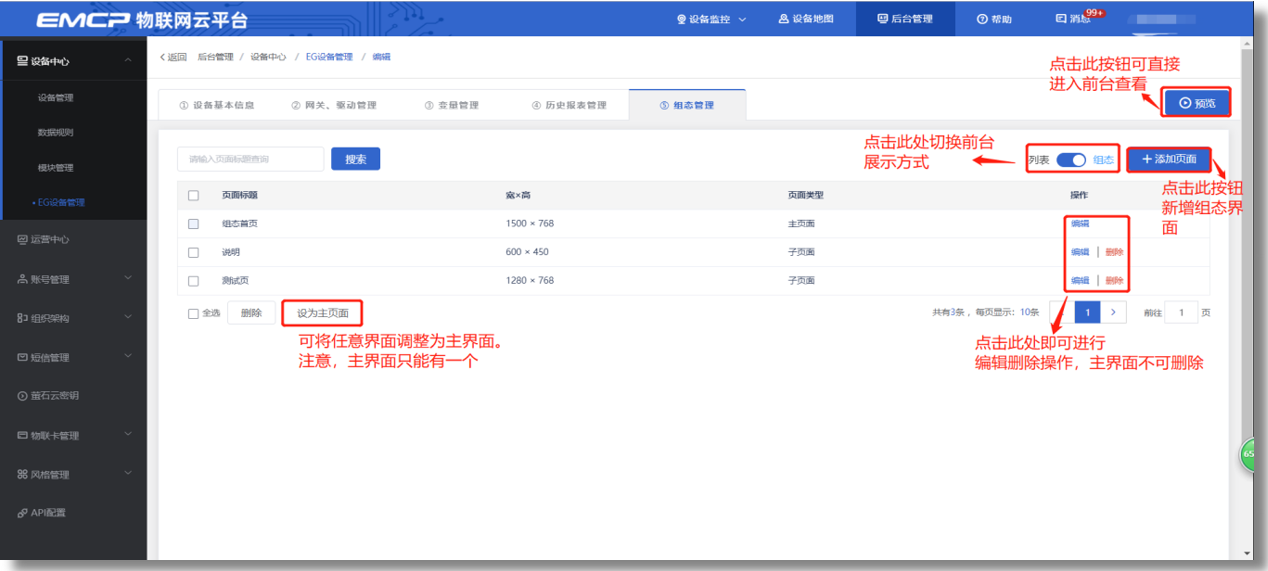Image resolution: width=1268 pixels, height=571 pixels.
Task: Click the 后台管理 monitor icon
Action: pyautogui.click(x=882, y=19)
